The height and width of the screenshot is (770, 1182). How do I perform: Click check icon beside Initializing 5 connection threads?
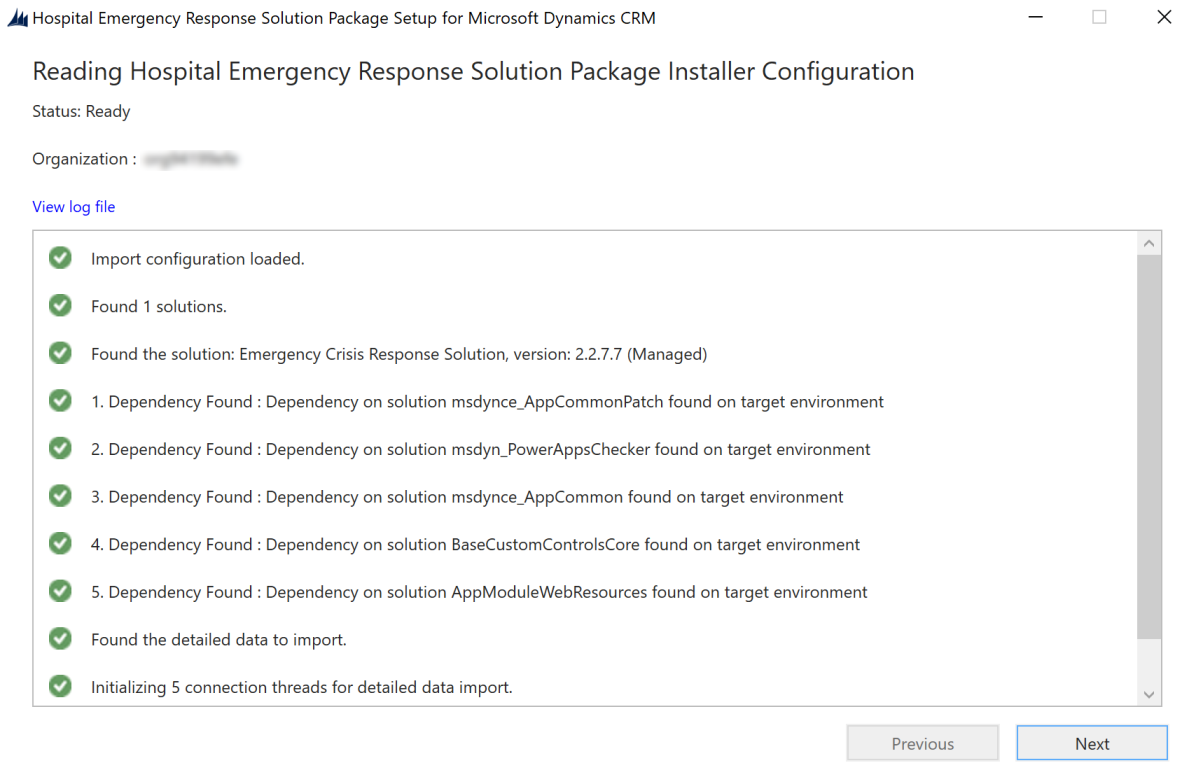pos(61,687)
